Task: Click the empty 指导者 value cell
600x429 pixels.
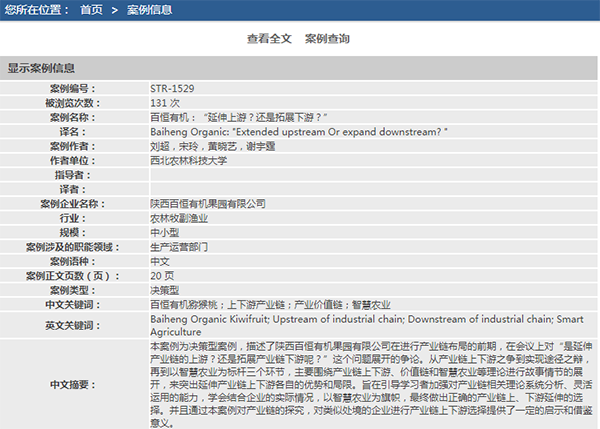Action: coord(370,175)
